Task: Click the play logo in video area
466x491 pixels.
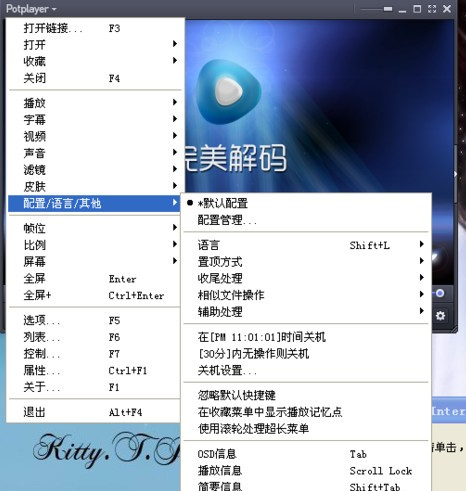Action: tap(228, 92)
